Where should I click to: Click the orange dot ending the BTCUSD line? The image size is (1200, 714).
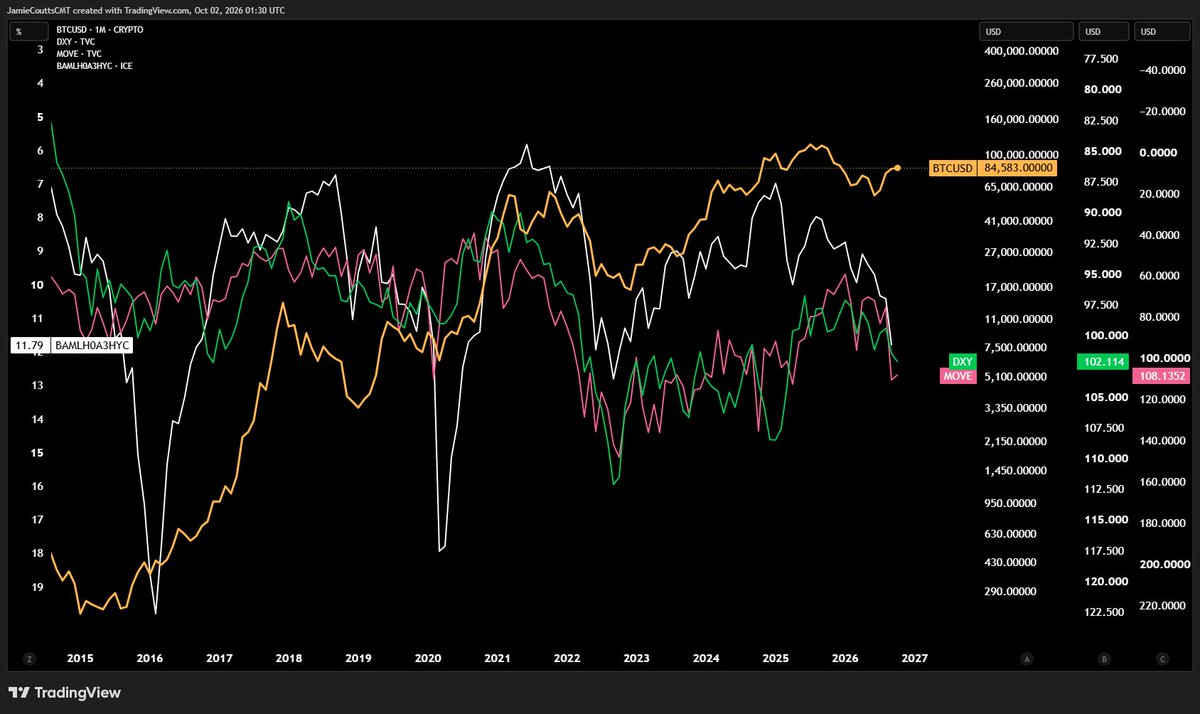[x=898, y=167]
